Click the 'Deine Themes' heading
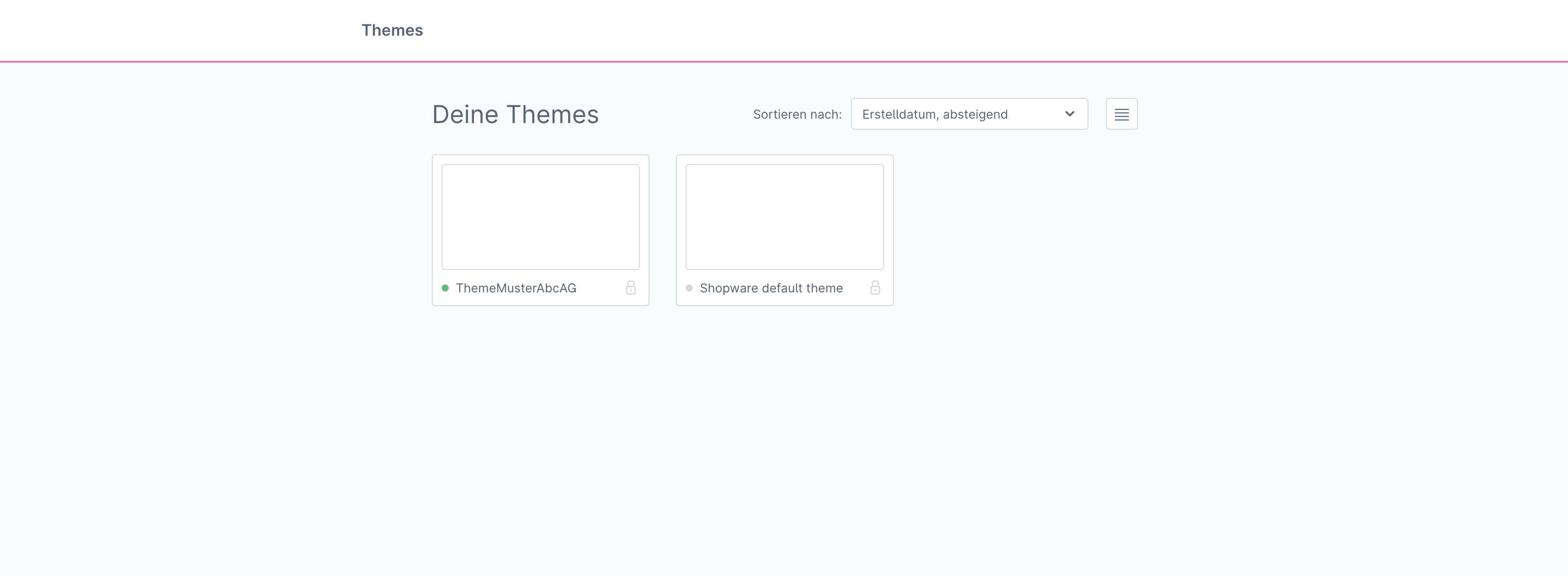Screen dimensions: 1568x576 click(x=516, y=114)
